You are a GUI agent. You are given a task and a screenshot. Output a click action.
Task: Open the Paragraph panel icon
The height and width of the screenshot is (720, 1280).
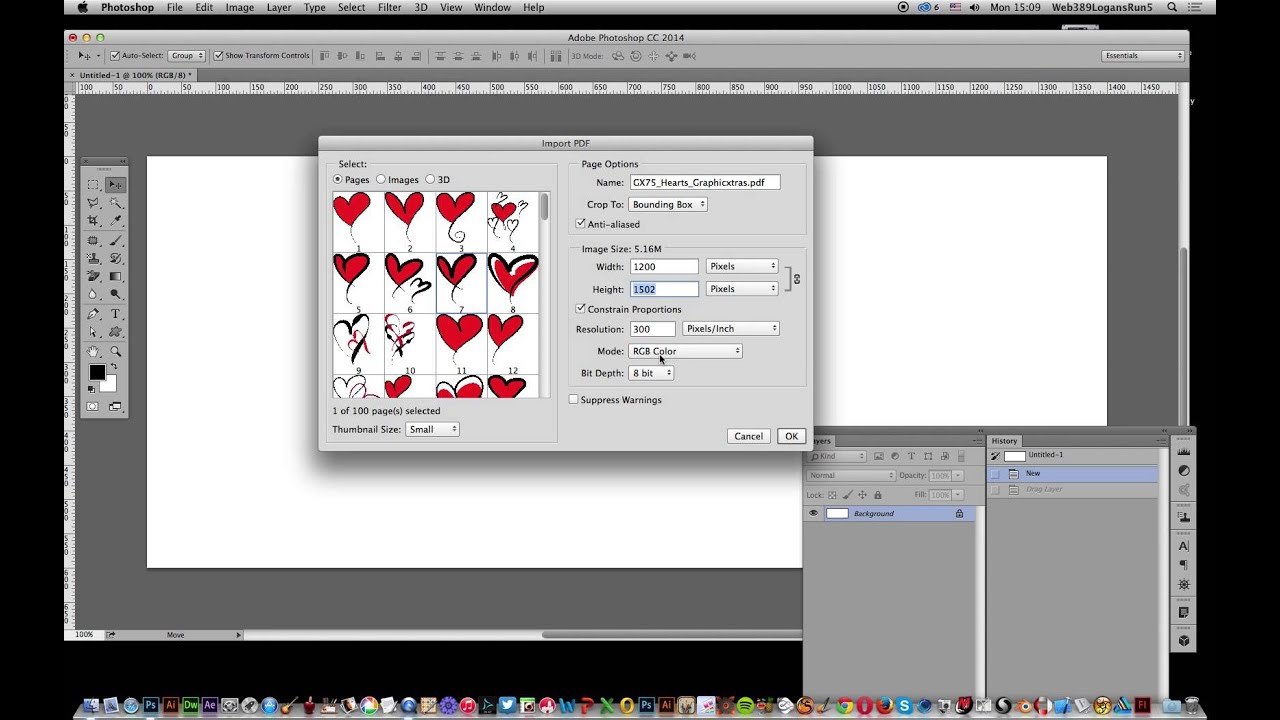click(x=1184, y=565)
